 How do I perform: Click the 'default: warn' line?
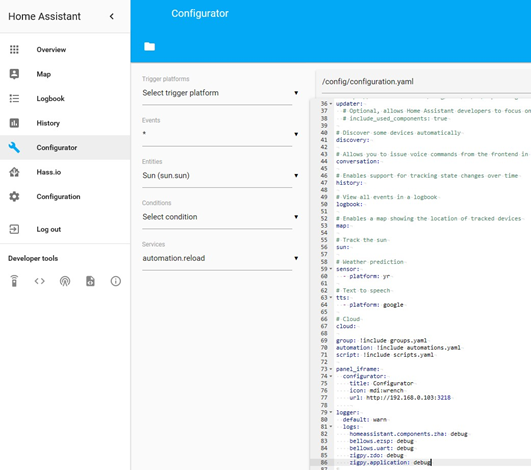[364, 420]
